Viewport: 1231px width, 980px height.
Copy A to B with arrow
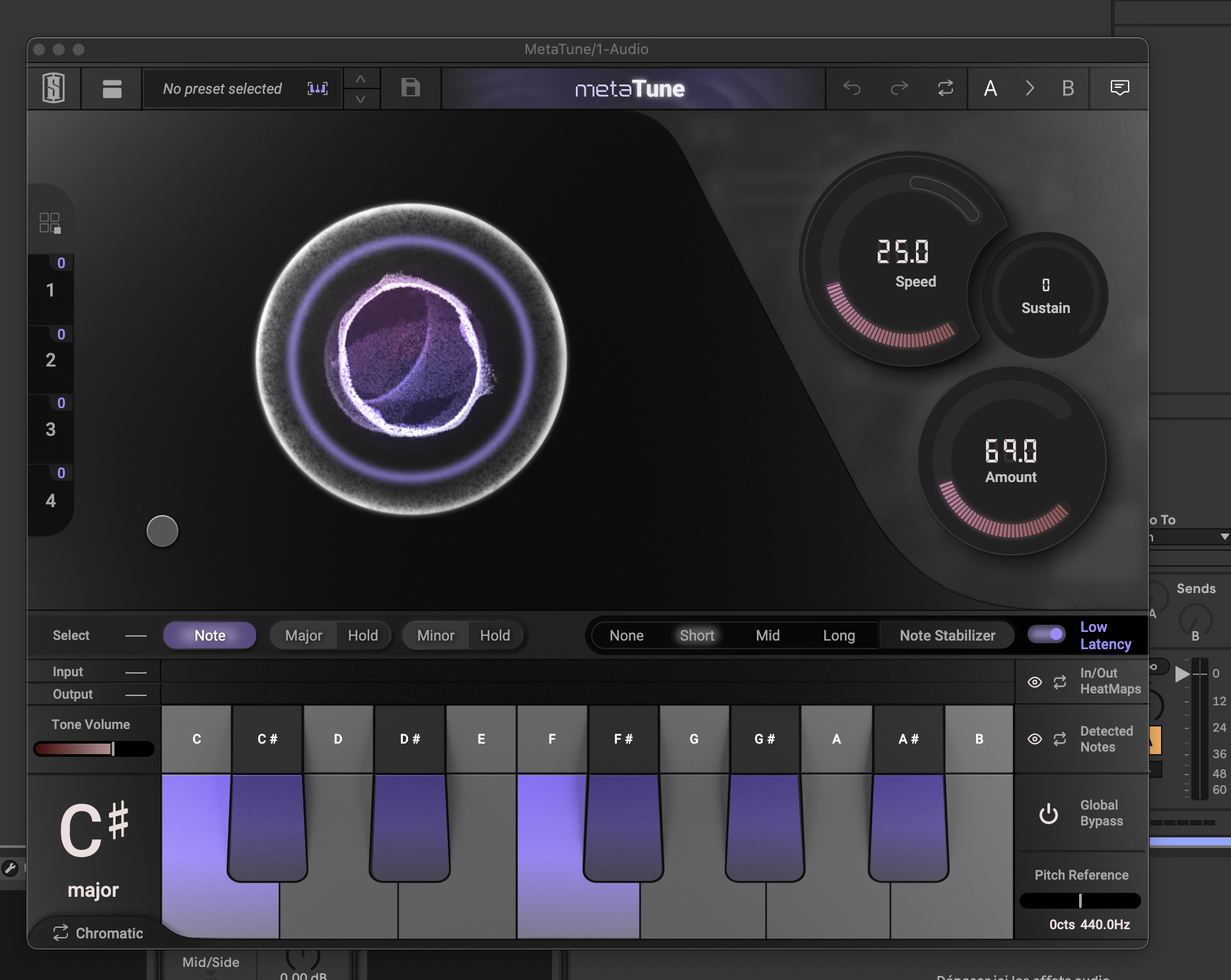pos(1030,88)
